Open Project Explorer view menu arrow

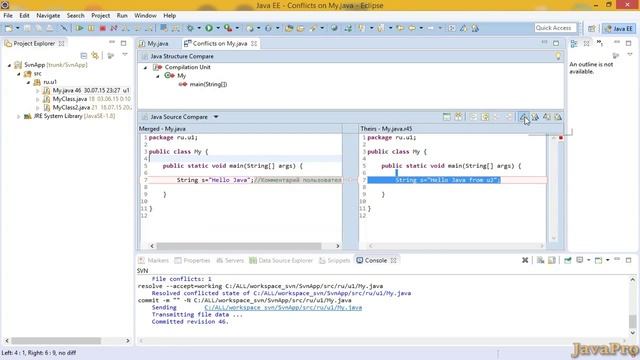125,55
